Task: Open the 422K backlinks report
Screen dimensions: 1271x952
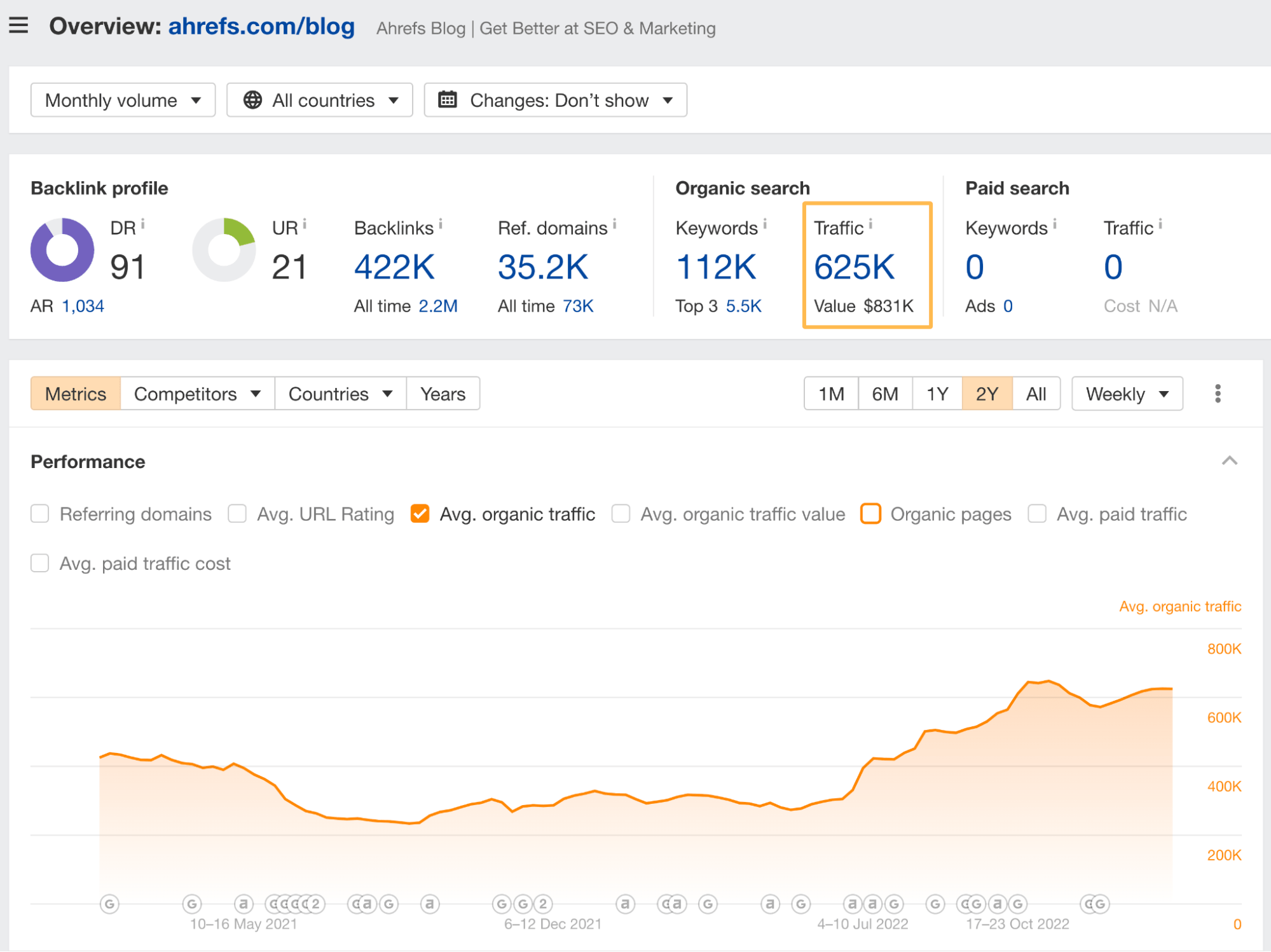Action: click(x=394, y=267)
